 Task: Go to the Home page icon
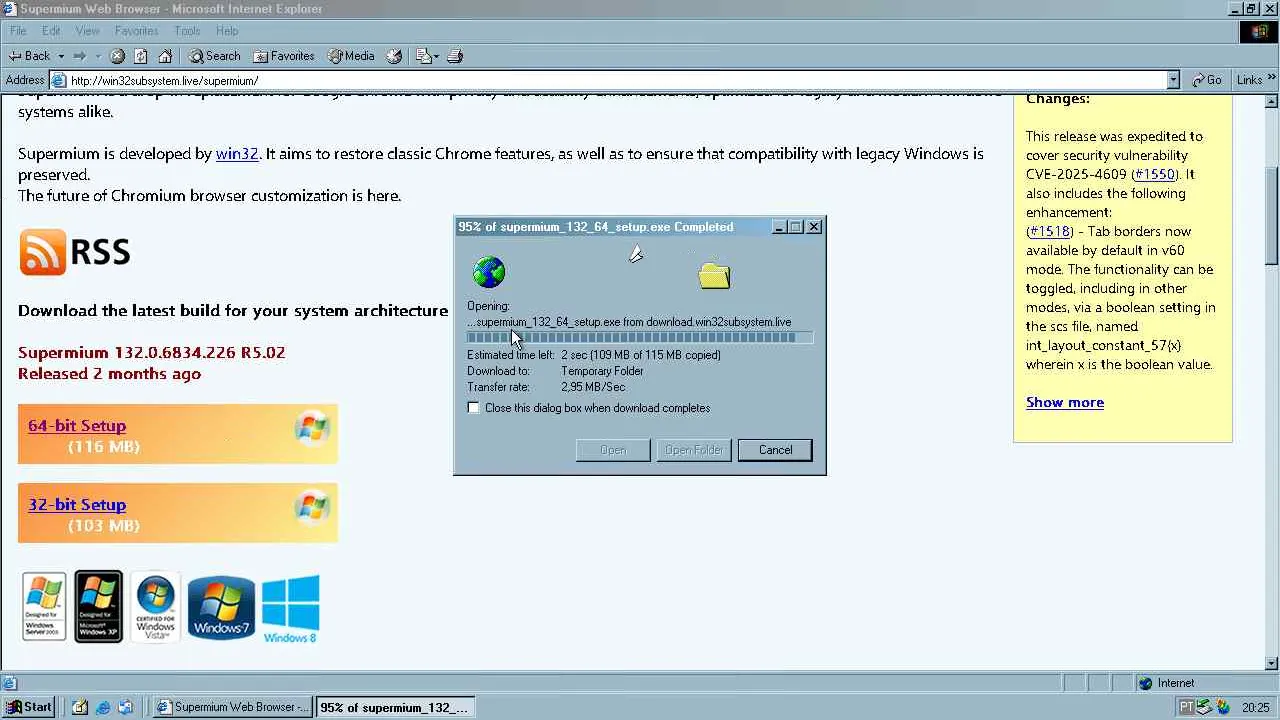[x=165, y=56]
